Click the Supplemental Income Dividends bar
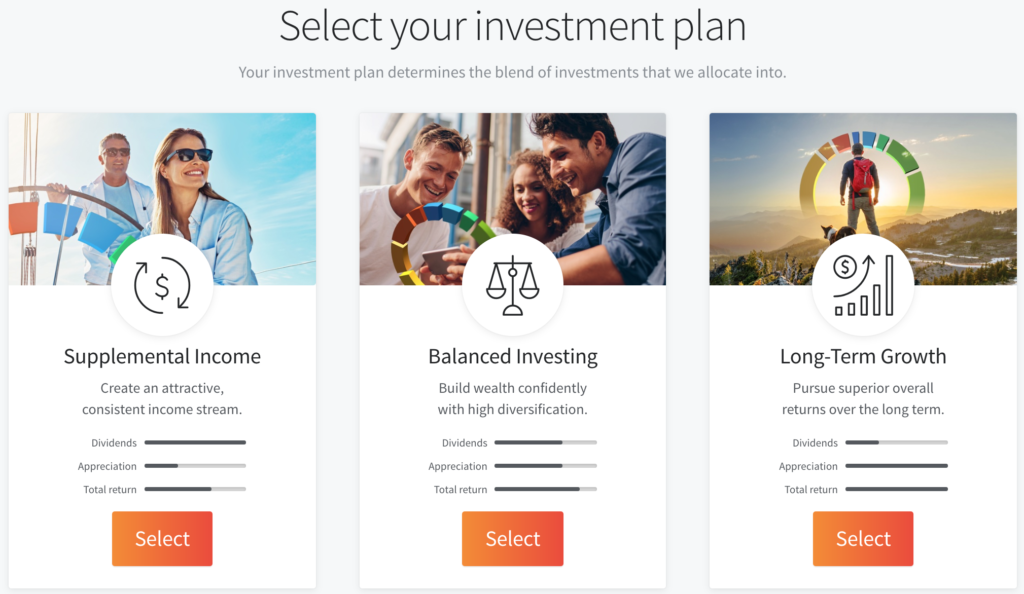This screenshot has width=1024, height=594. [x=195, y=442]
